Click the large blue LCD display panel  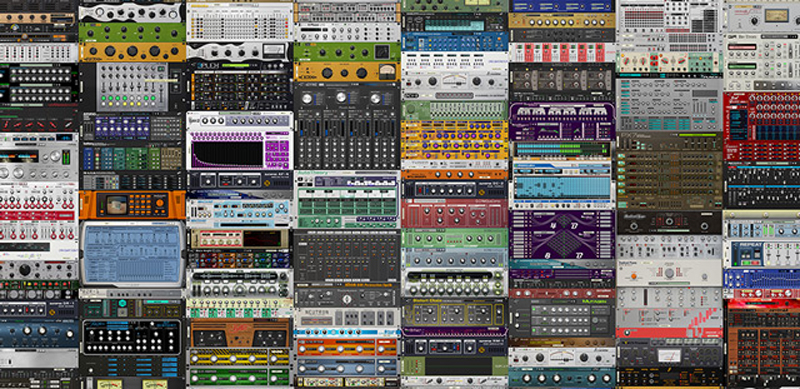tap(132, 254)
